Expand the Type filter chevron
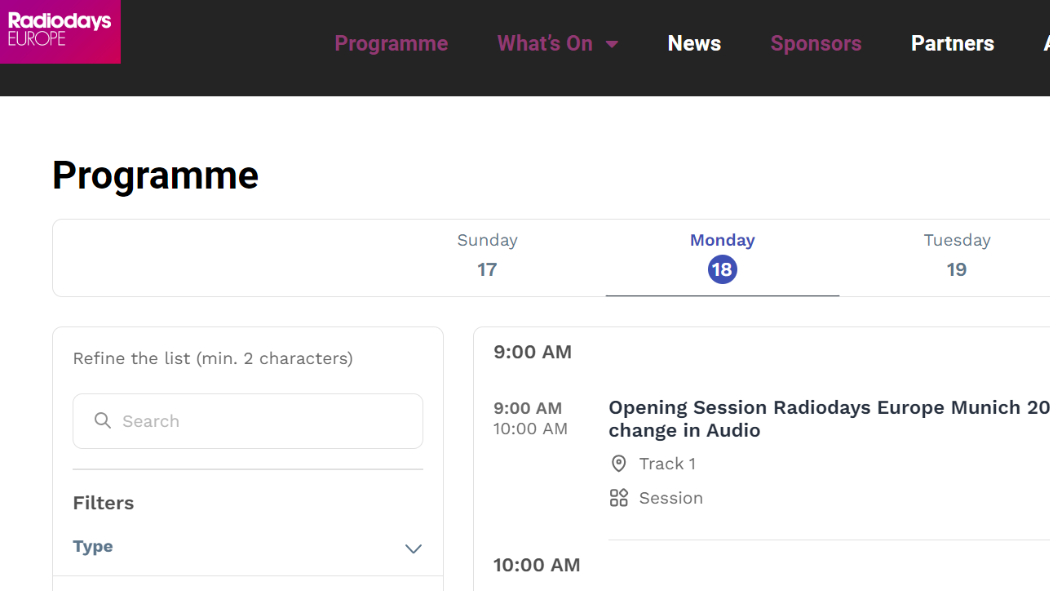 tap(413, 548)
